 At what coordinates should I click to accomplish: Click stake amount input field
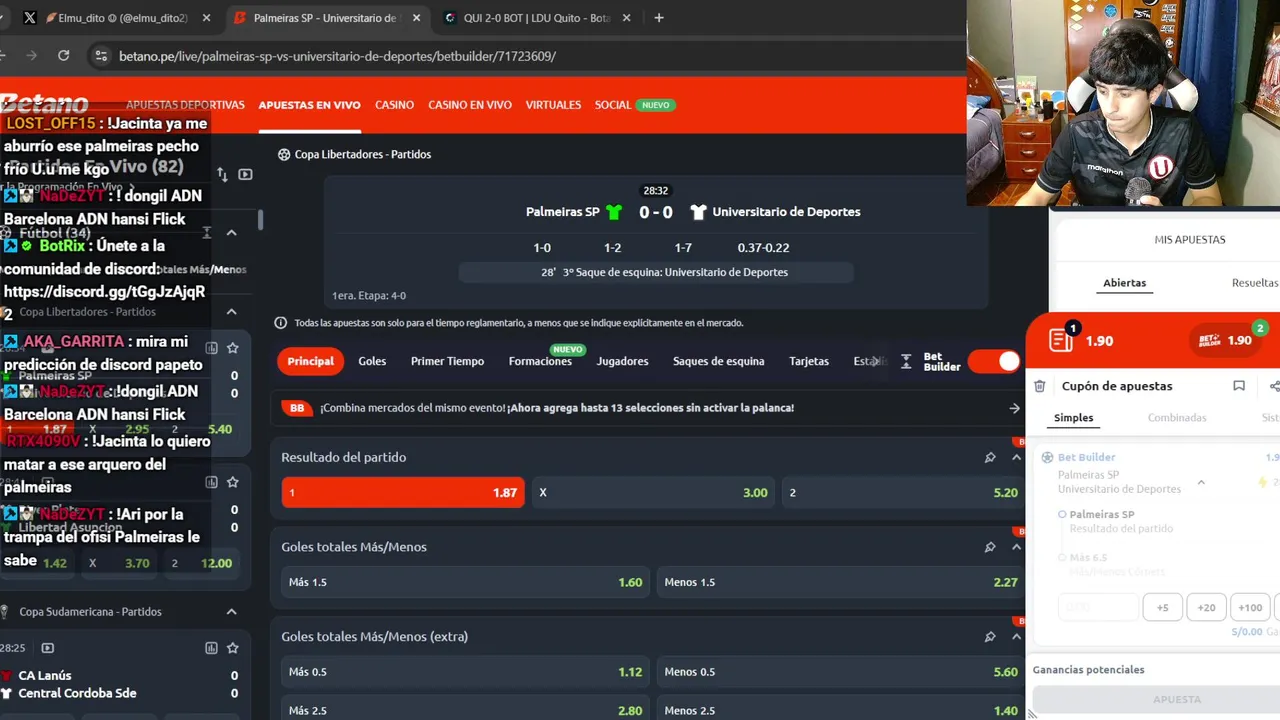click(1098, 607)
